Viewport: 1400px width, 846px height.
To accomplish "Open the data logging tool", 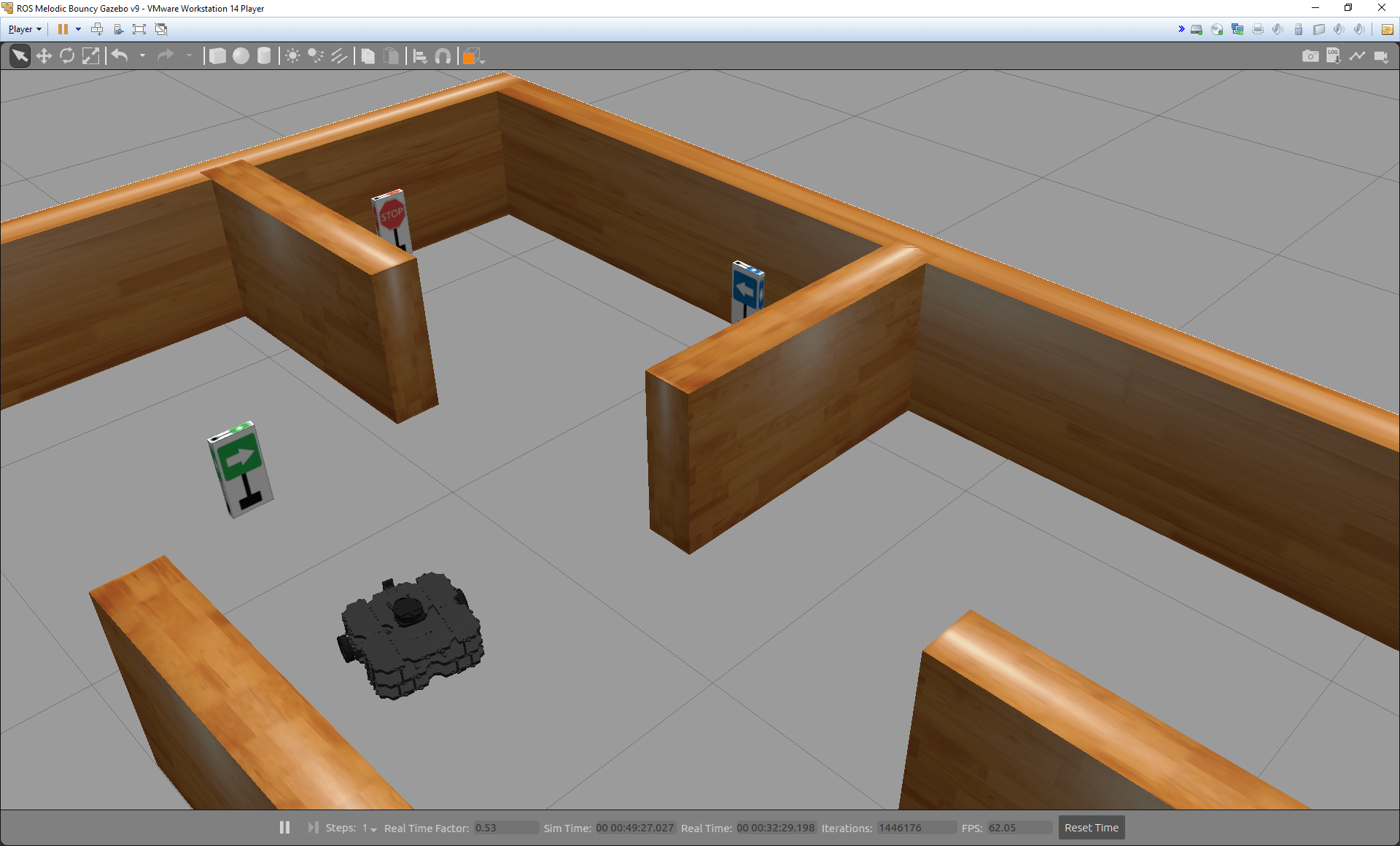I will (1333, 56).
